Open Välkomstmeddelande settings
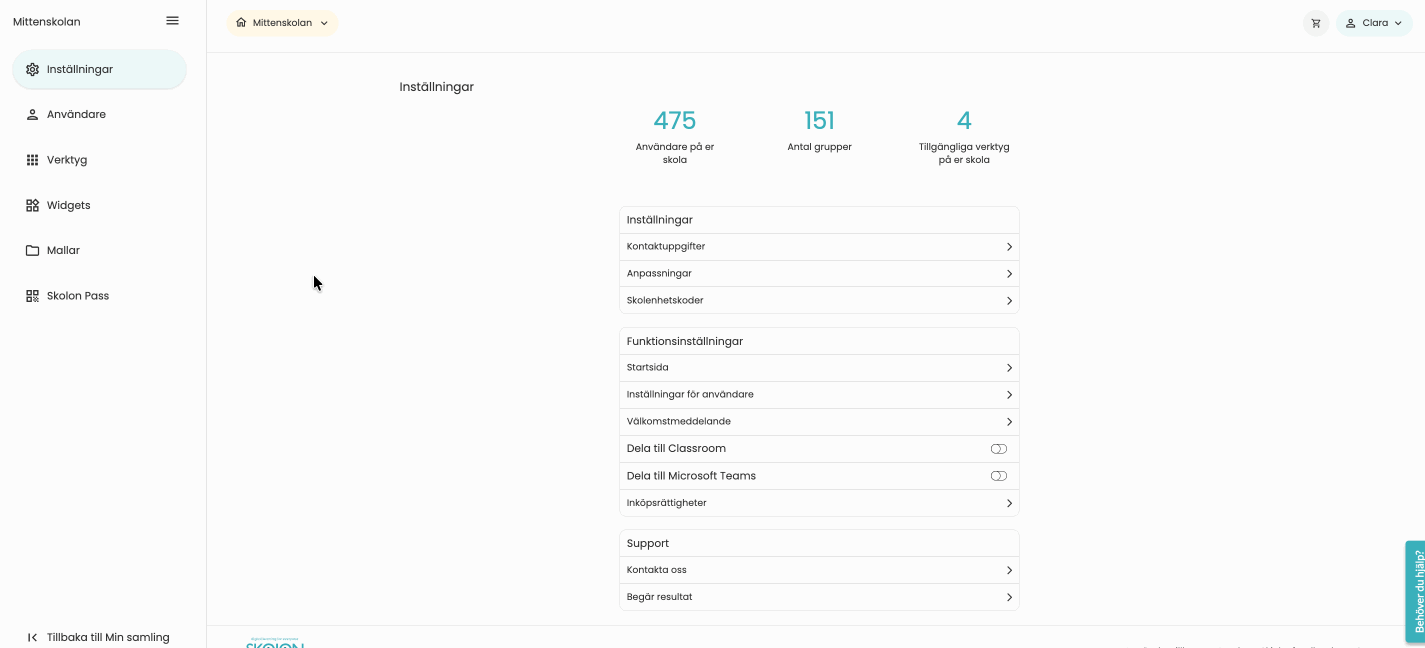Viewport: 1425px width, 648px height. point(818,422)
